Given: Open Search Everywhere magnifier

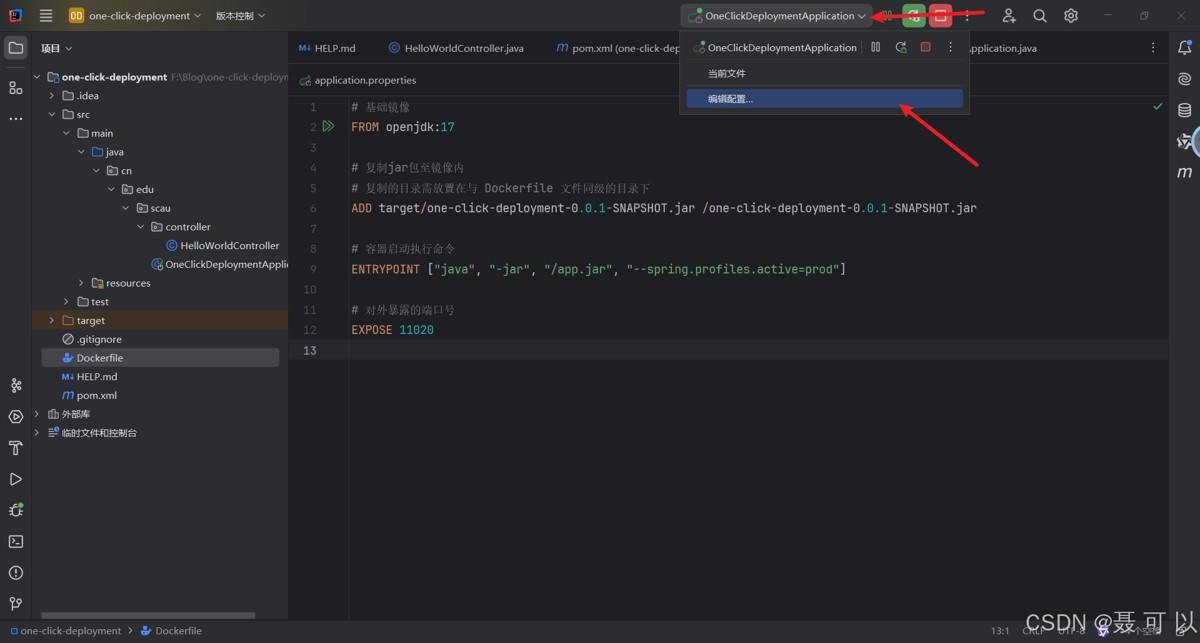Looking at the screenshot, I should [1040, 16].
